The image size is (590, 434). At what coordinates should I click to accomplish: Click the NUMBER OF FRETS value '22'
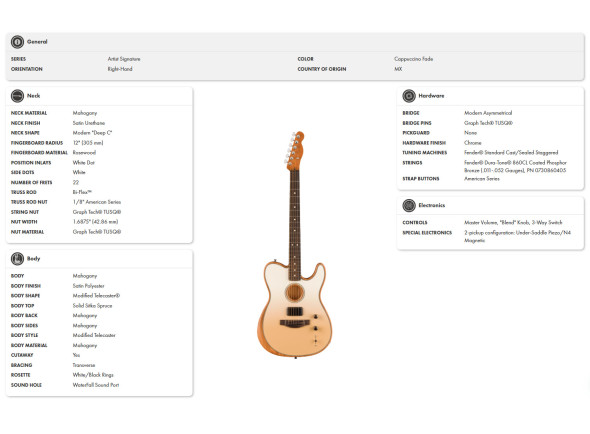tap(76, 183)
